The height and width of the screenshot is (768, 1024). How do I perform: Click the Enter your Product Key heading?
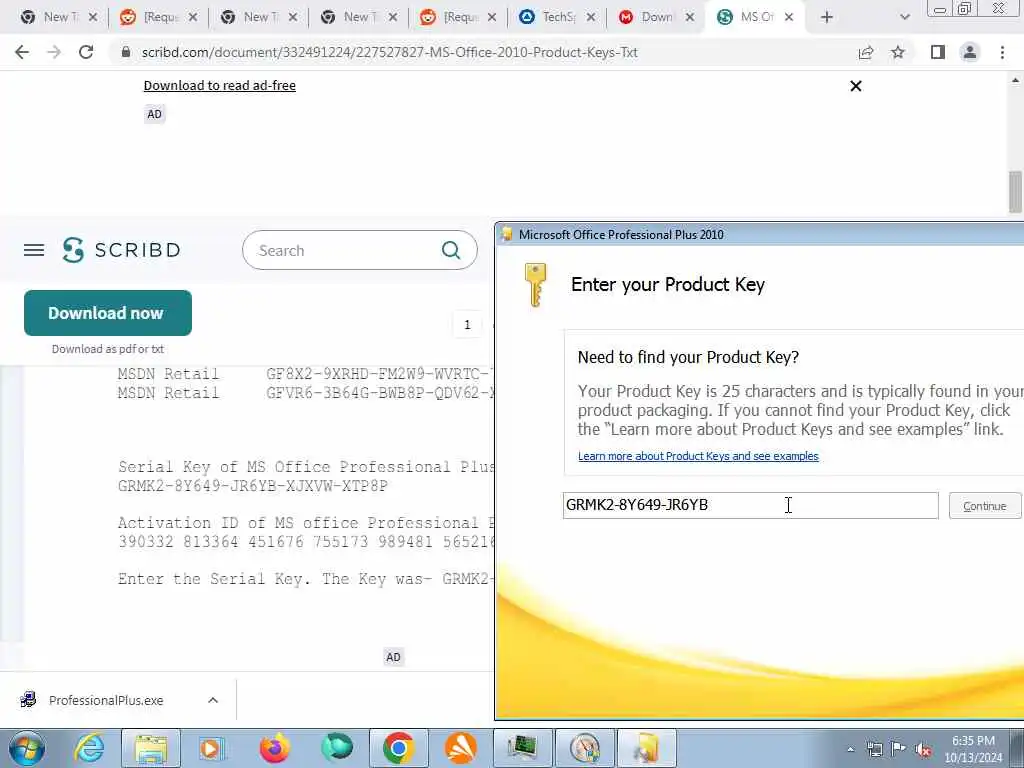[668, 285]
